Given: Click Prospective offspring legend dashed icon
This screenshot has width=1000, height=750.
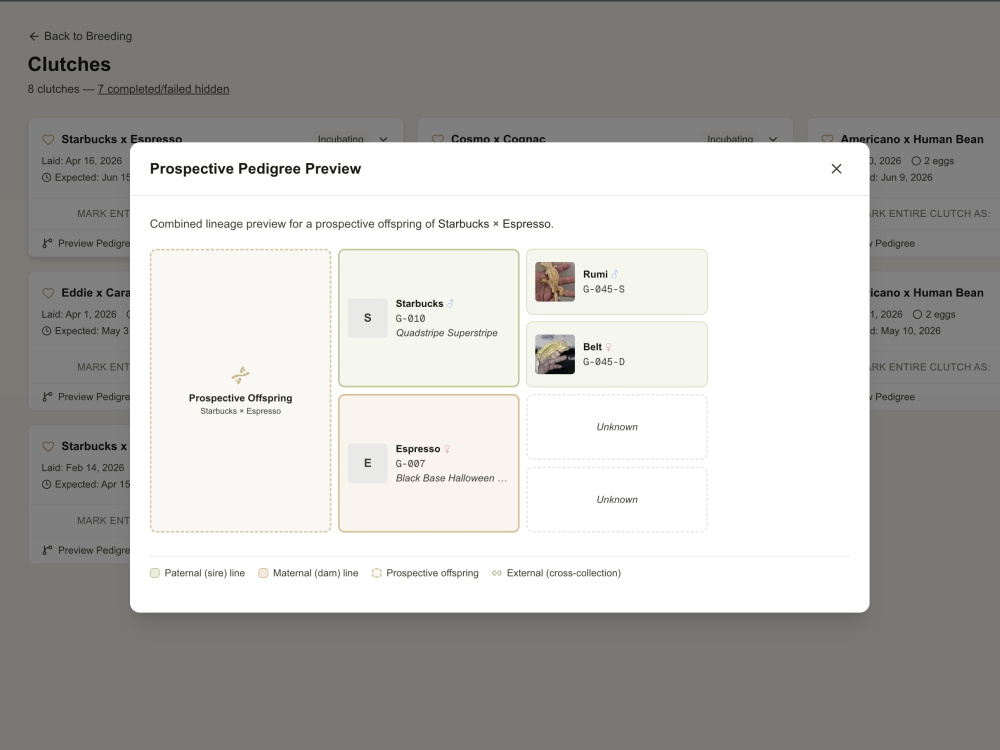Looking at the screenshot, I should 377,573.
